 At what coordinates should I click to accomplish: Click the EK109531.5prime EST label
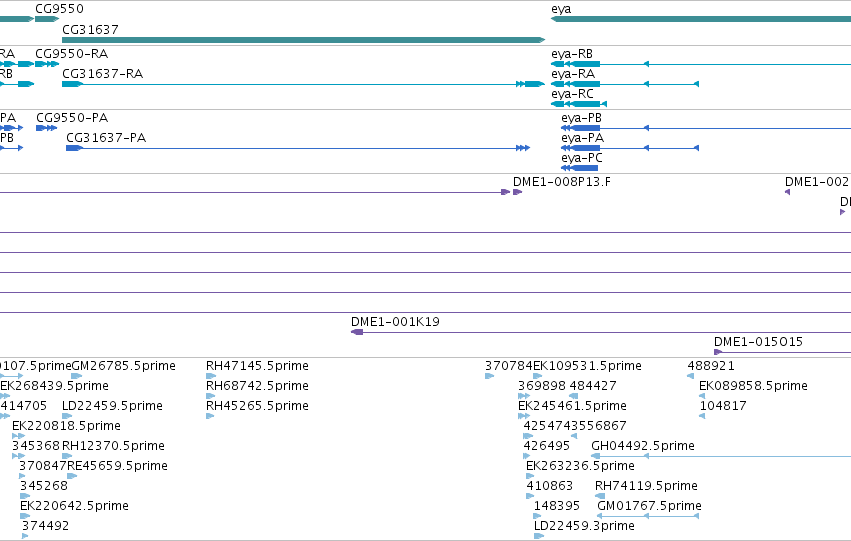coord(587,366)
